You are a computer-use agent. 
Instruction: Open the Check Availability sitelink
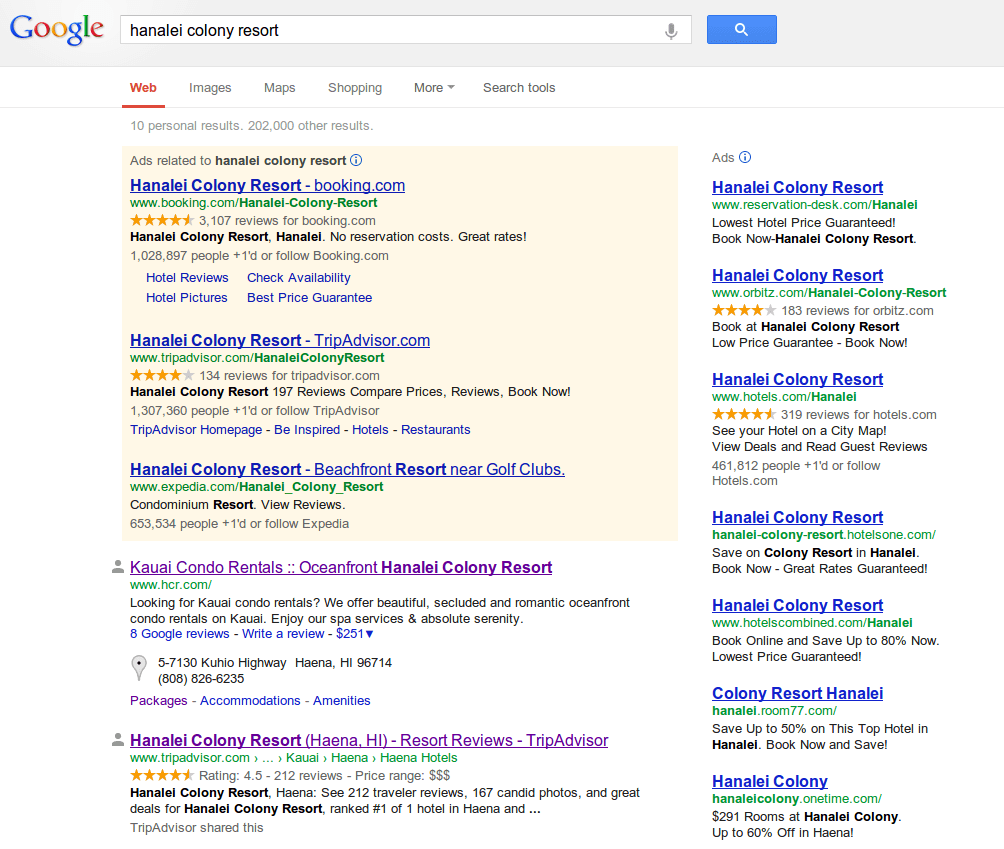[x=299, y=278]
